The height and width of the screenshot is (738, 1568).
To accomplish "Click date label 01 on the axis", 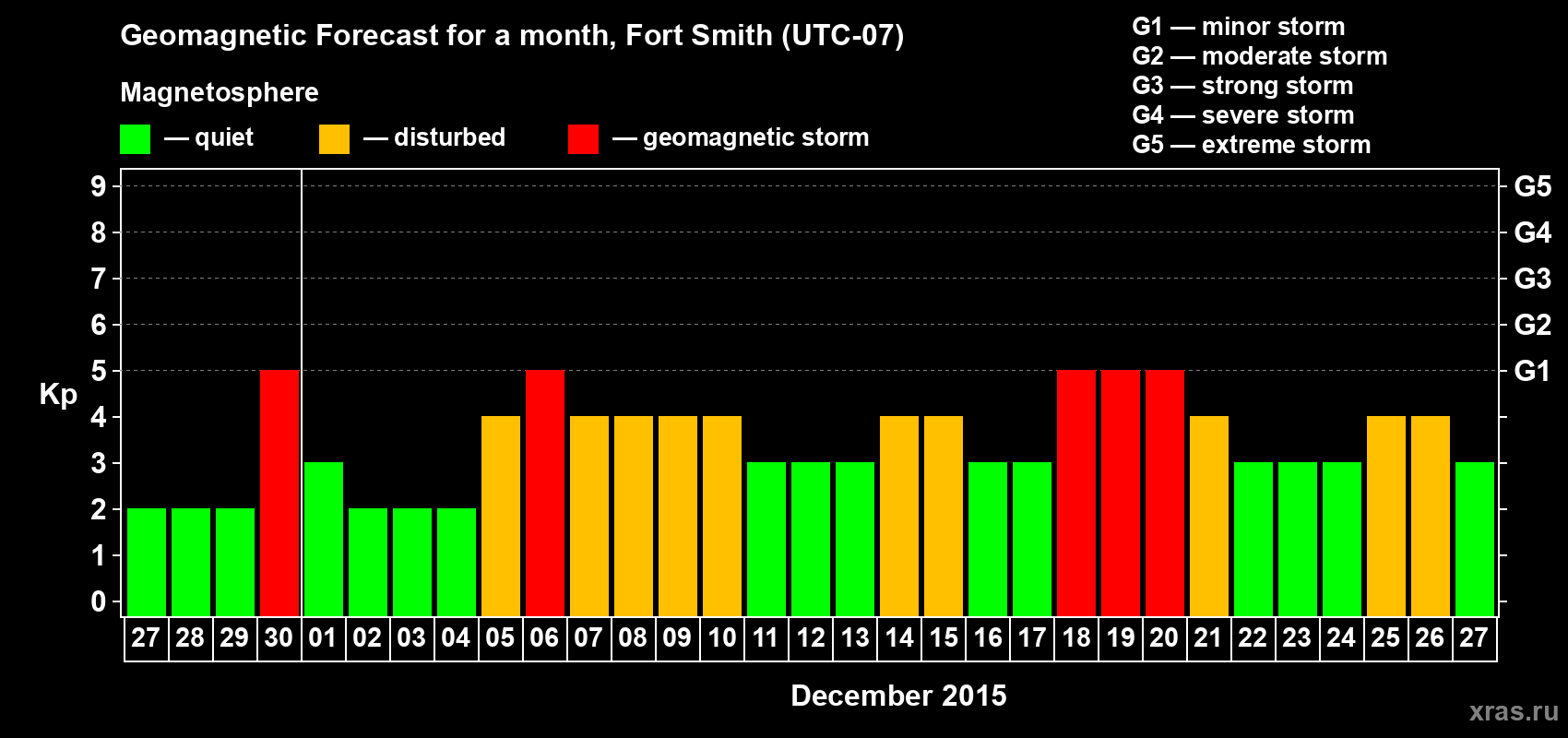I will click(x=323, y=638).
